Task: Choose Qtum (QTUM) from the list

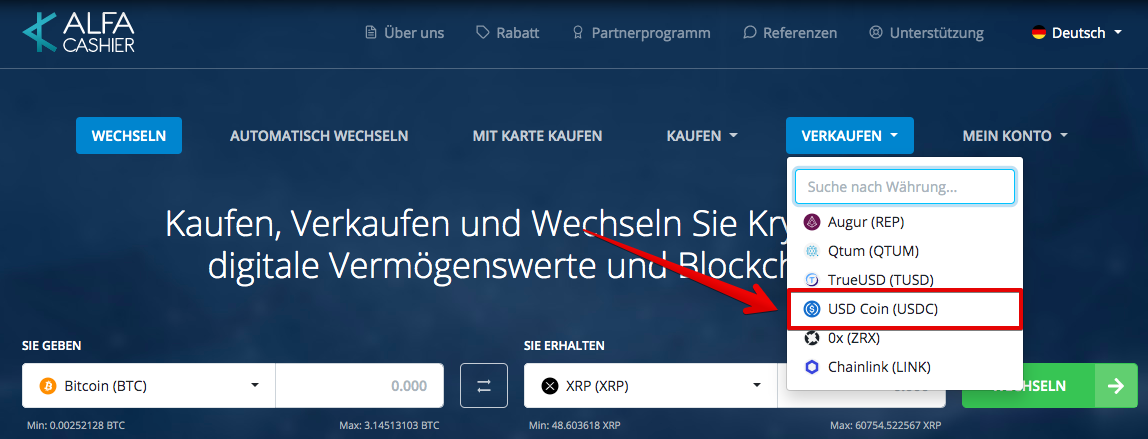Action: (904, 251)
